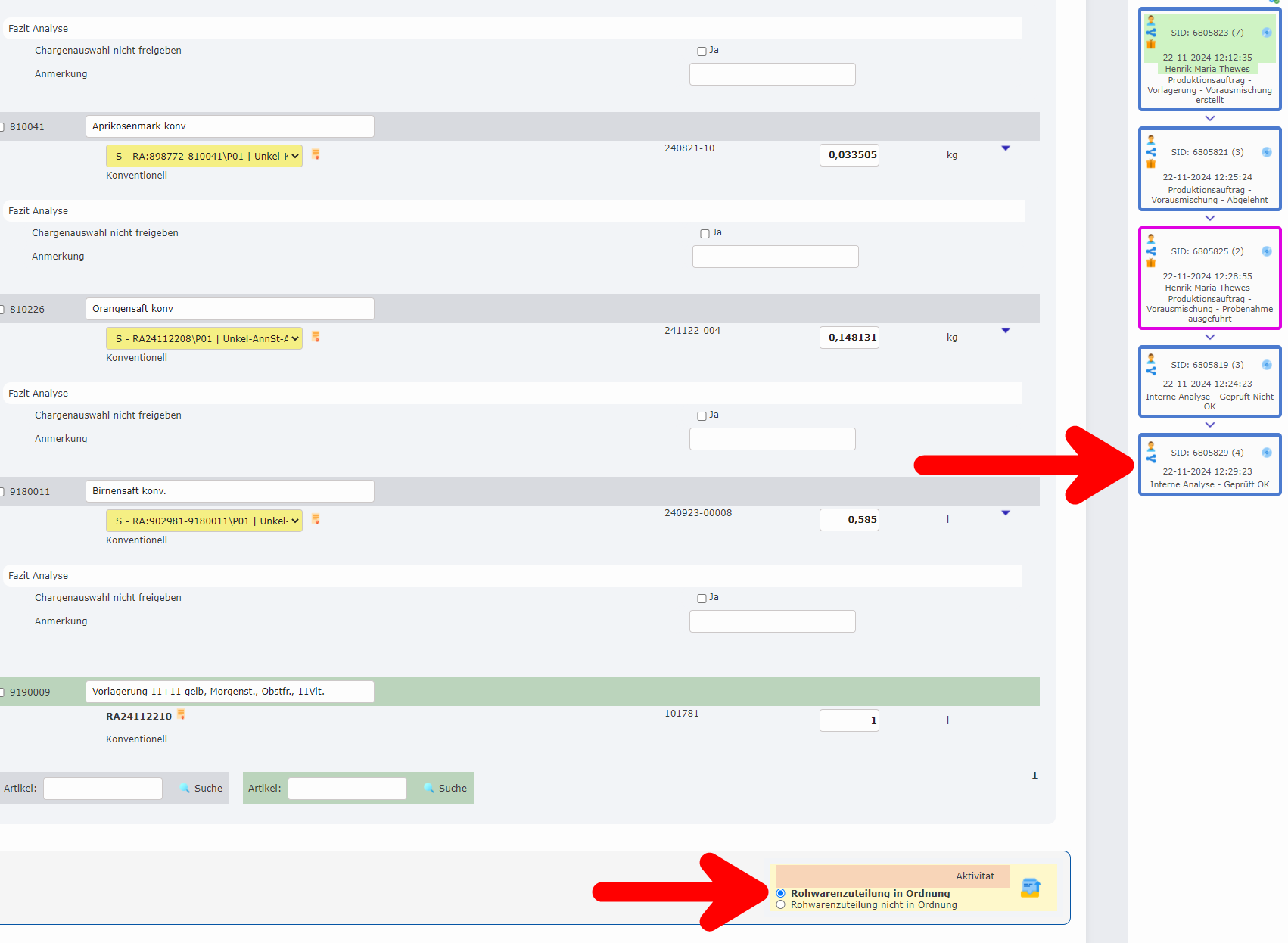This screenshot has width=1288, height=943.
Task: Click the gray-section Suche button
Action: [201, 788]
